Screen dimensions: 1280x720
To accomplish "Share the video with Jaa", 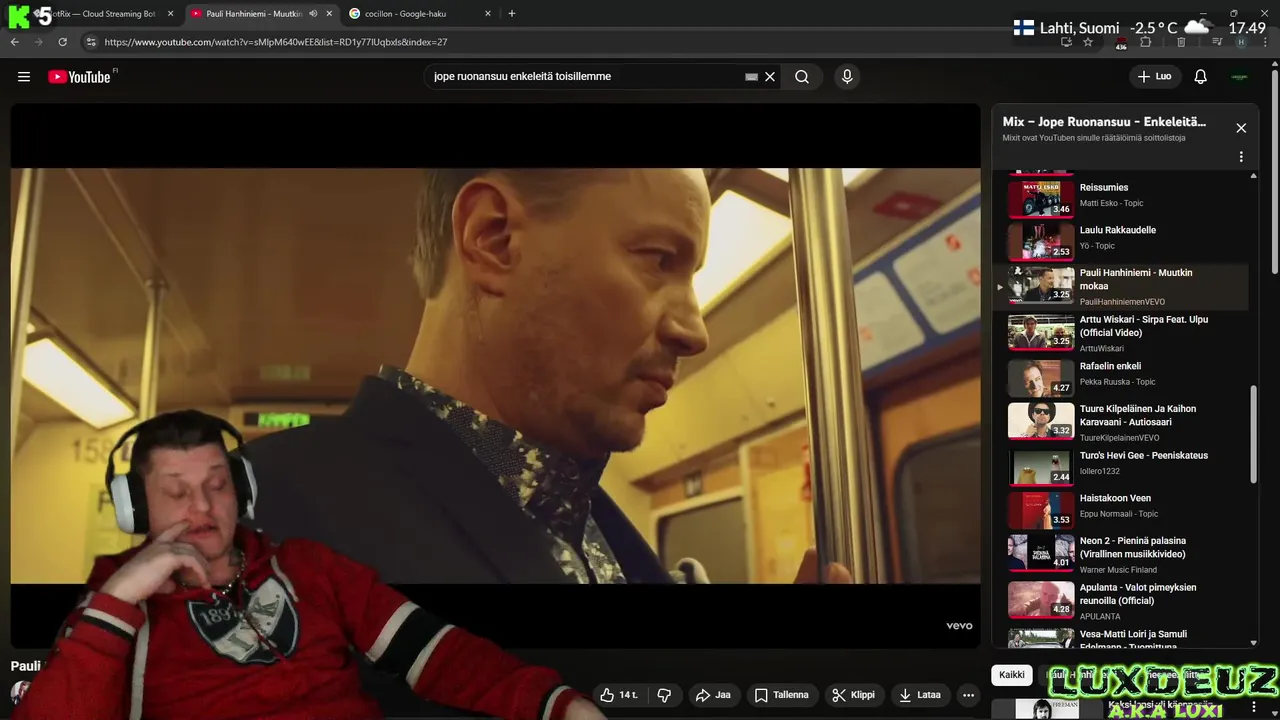I will pyautogui.click(x=713, y=695).
